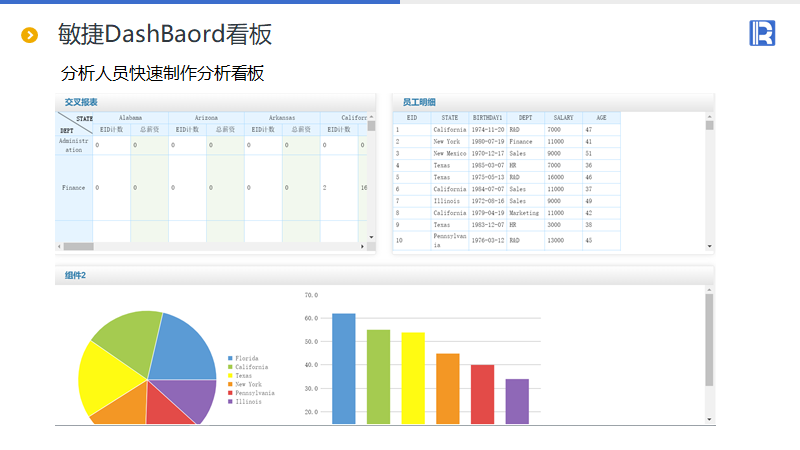Click the cross report horizontal scrollbar thumb
800x450 pixels.
point(78,246)
